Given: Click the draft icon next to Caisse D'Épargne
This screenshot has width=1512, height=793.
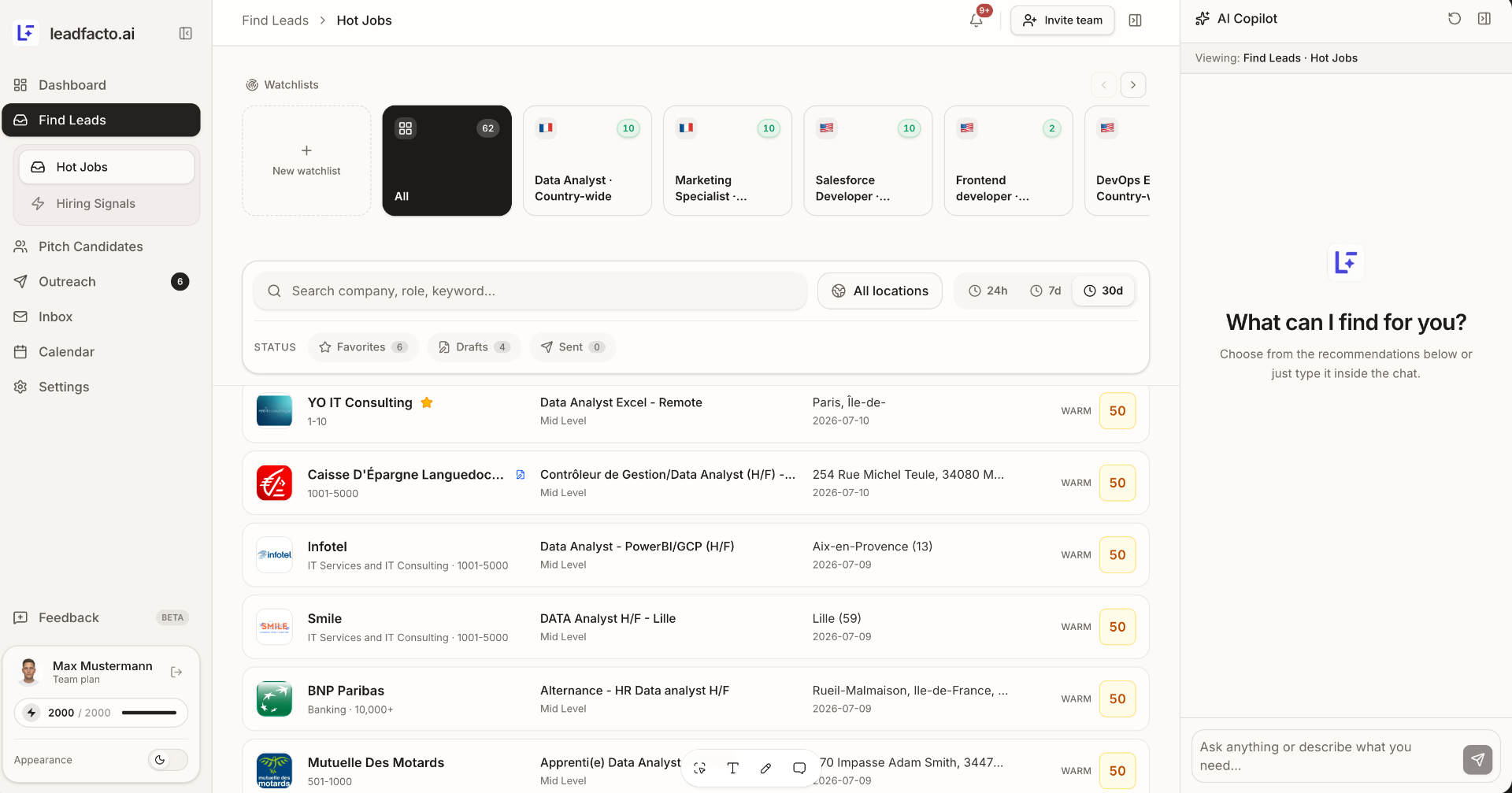Looking at the screenshot, I should tap(521, 475).
